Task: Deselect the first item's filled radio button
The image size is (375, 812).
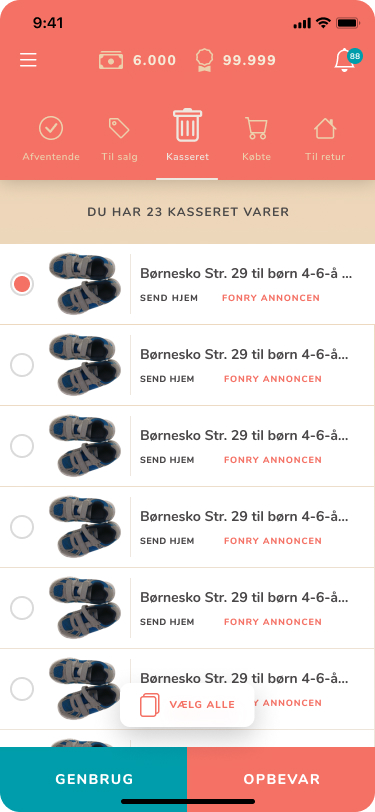Action: click(x=22, y=284)
